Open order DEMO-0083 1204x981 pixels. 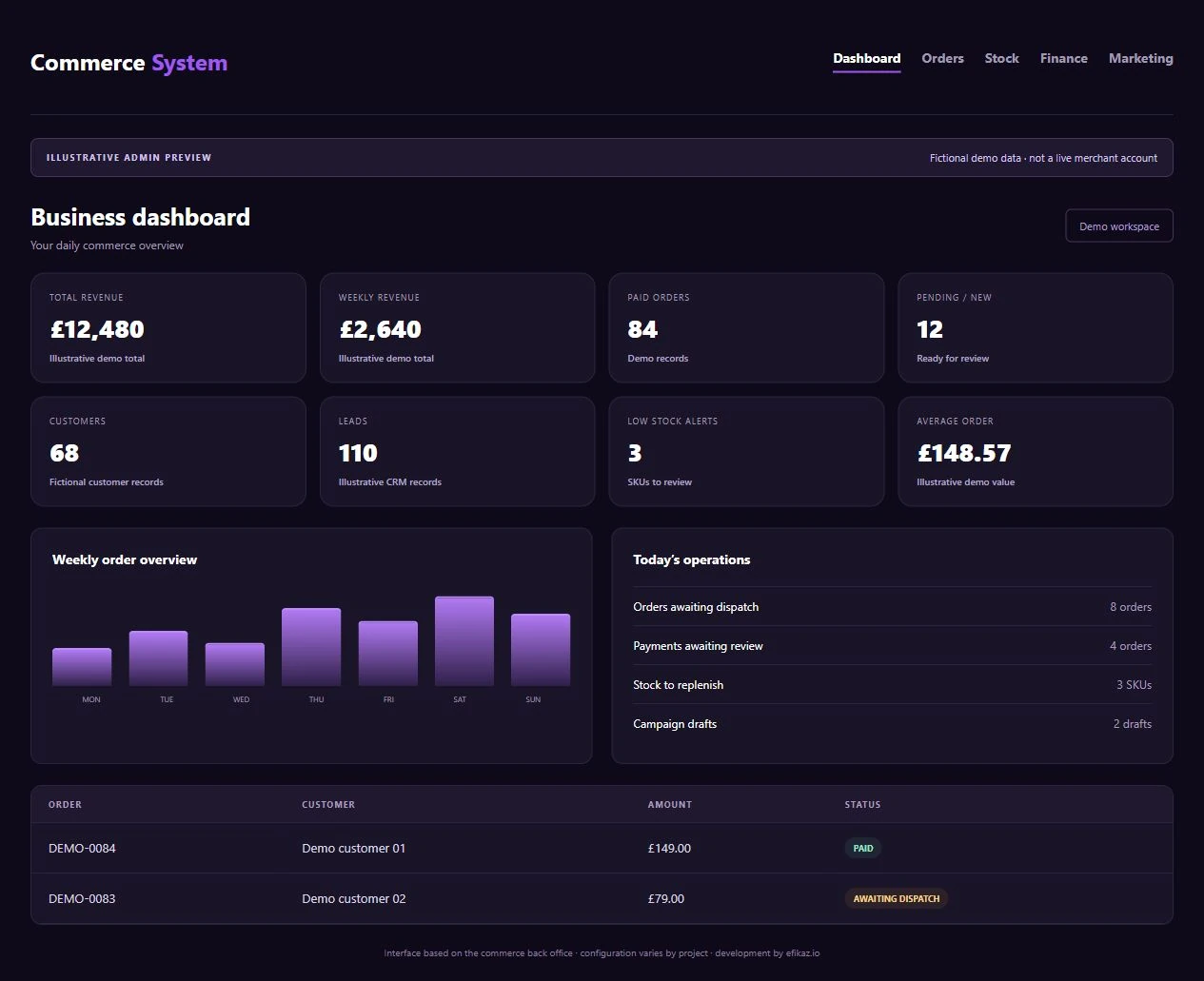(82, 899)
